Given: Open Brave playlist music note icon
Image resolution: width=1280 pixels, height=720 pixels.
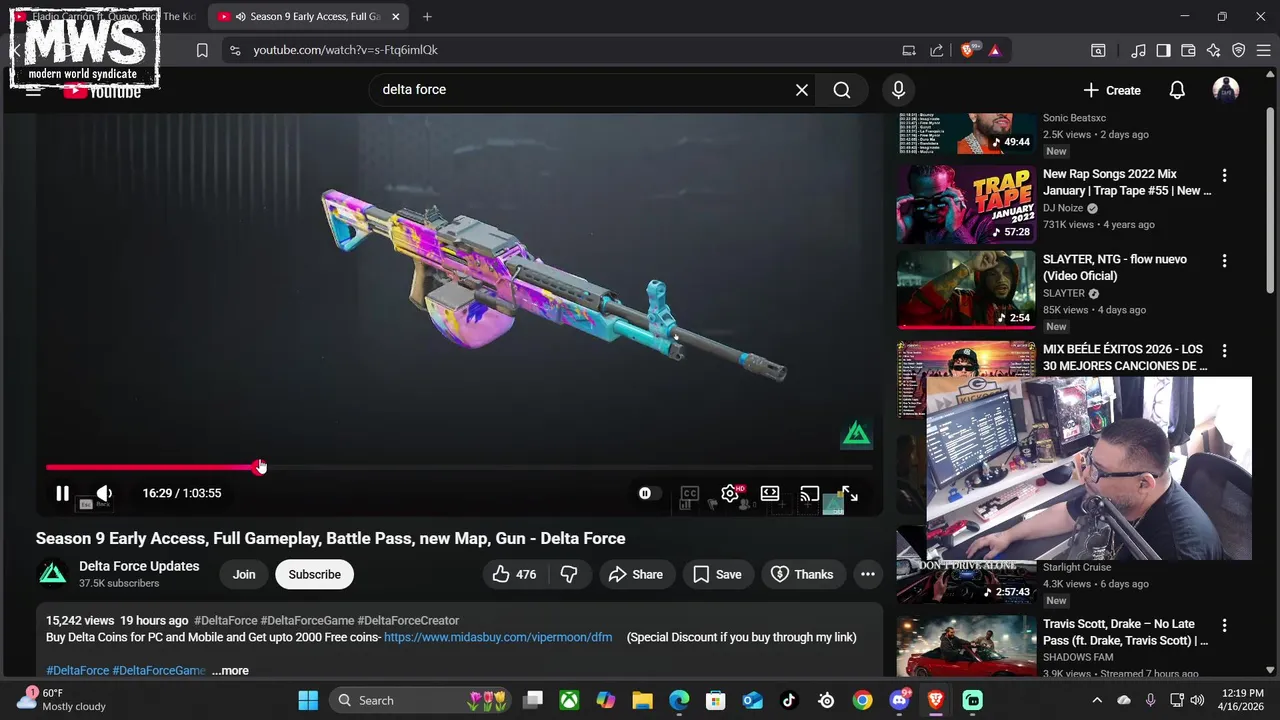Looking at the screenshot, I should [x=1139, y=50].
